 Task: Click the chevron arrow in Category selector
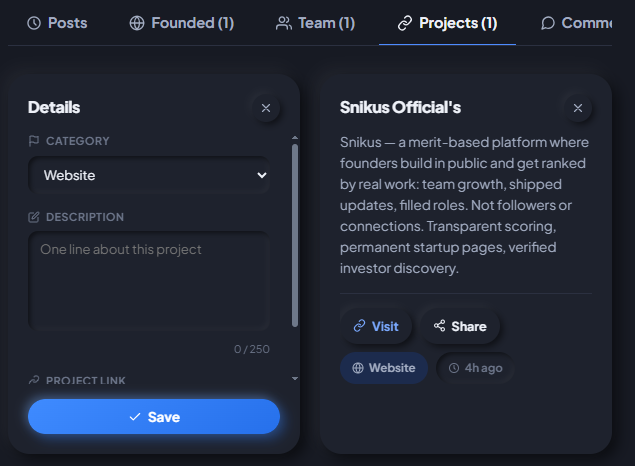[x=262, y=175]
